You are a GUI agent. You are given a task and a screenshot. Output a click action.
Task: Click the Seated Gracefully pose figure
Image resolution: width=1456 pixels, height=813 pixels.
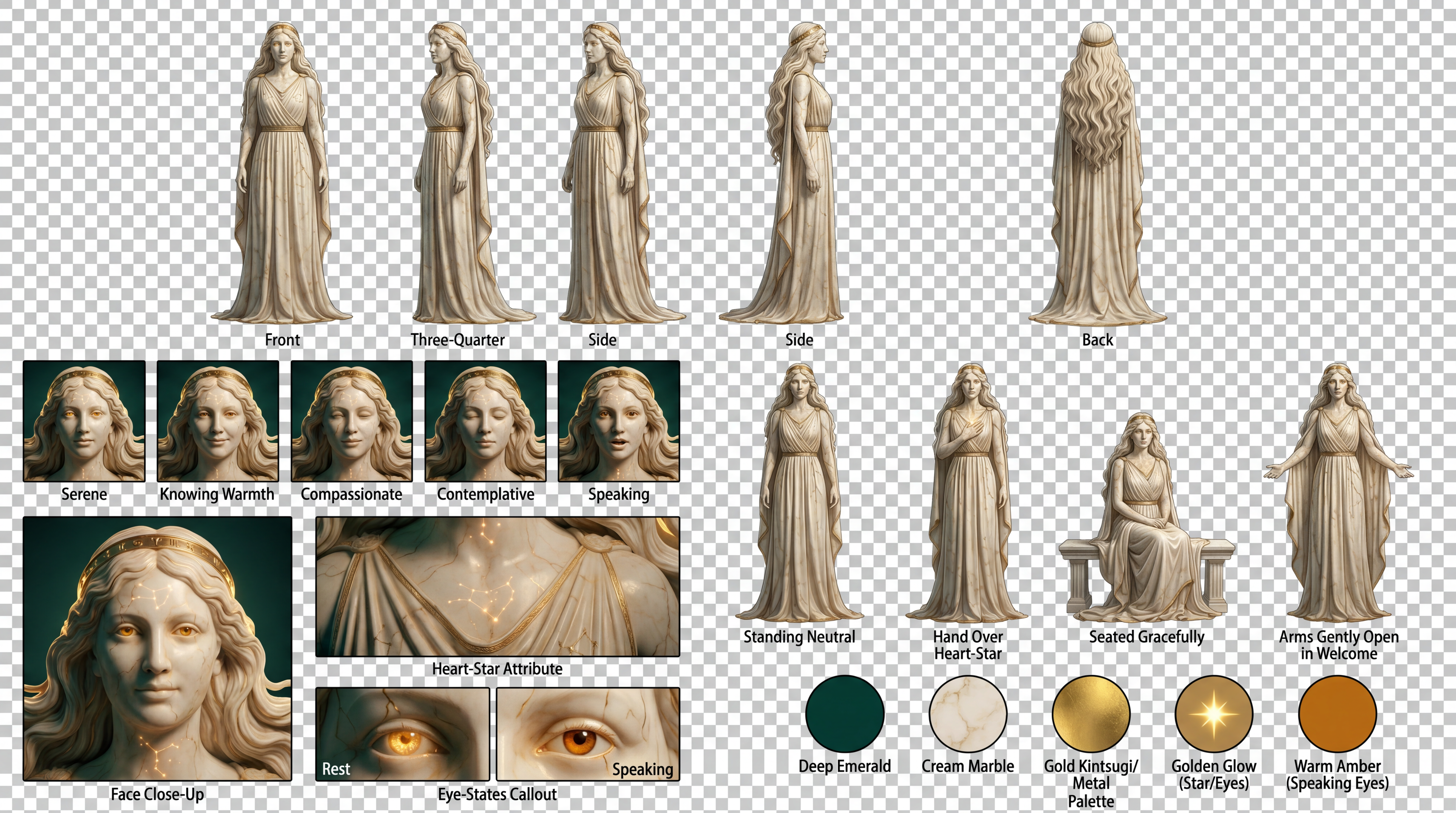pyautogui.click(x=1146, y=517)
